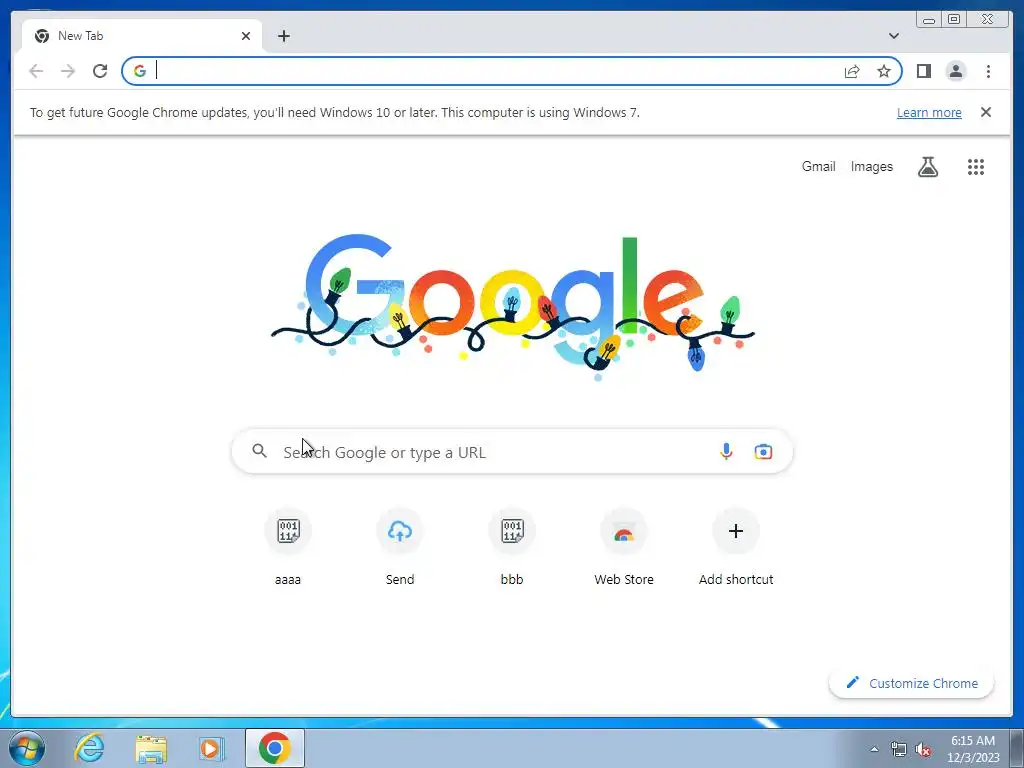The height and width of the screenshot is (768, 1024).
Task: Launch Internet Explorer from taskbar
Action: pos(89,748)
